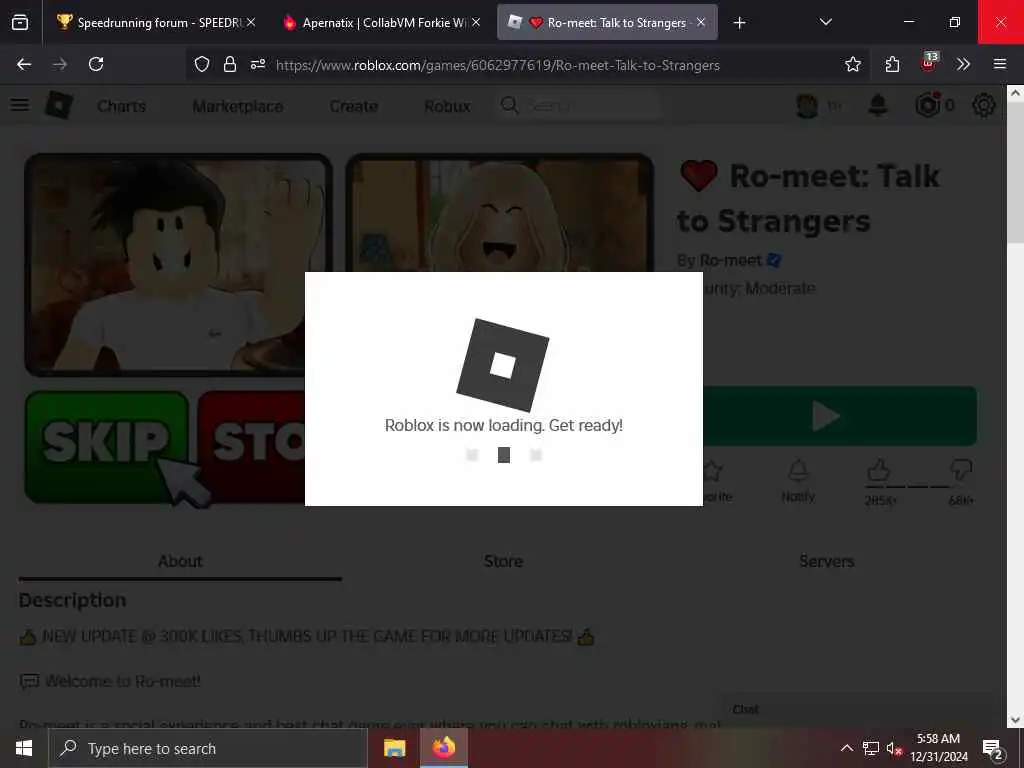Viewport: 1024px width, 768px height.
Task: Open a new browser tab
Action: pos(739,23)
